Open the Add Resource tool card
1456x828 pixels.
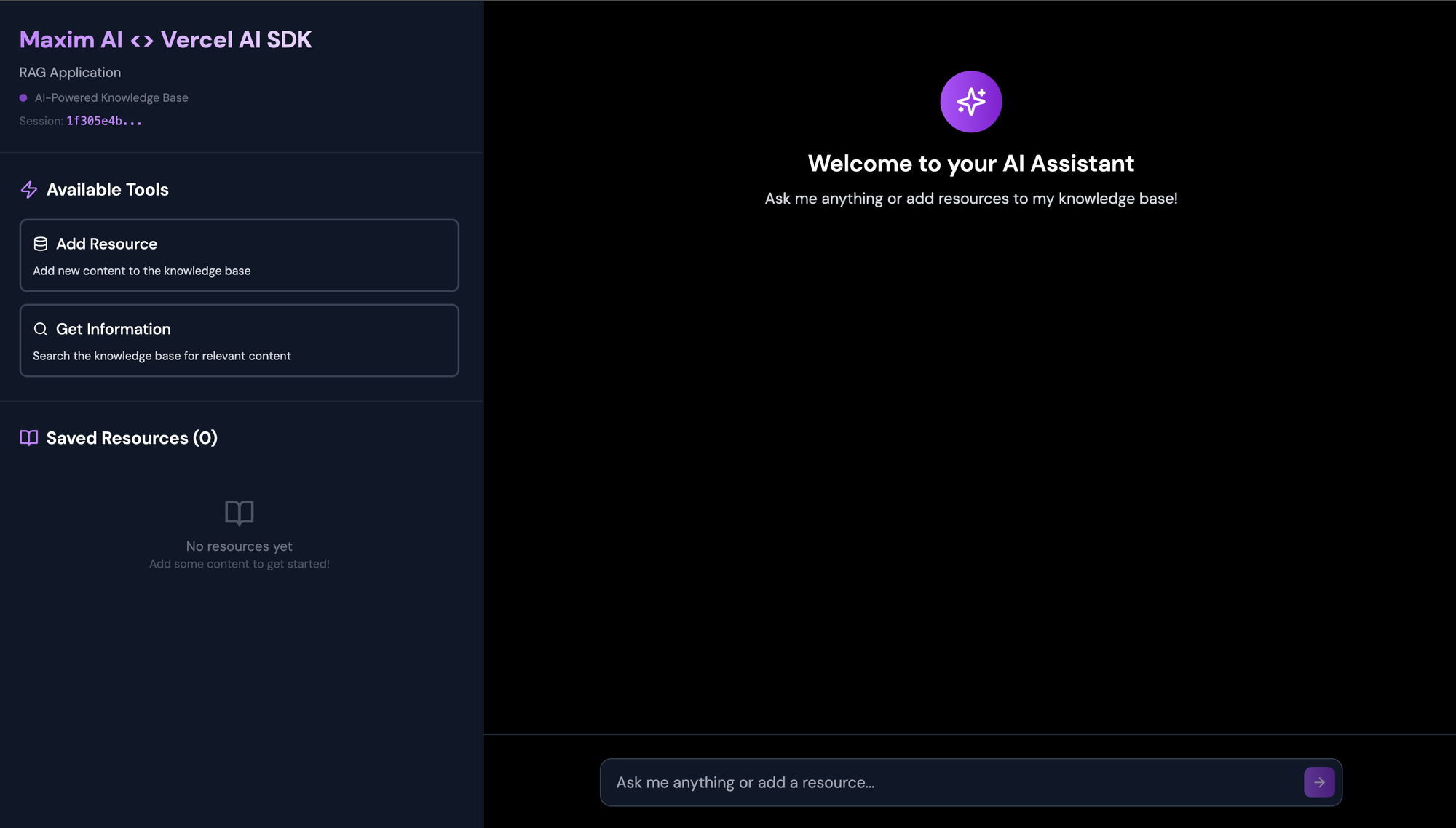click(x=239, y=255)
